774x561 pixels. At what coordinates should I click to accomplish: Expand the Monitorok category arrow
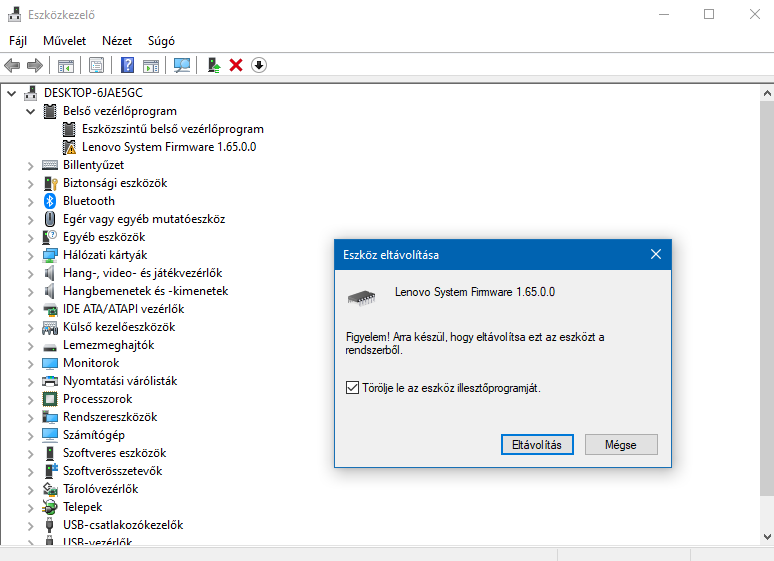[x=31, y=364]
